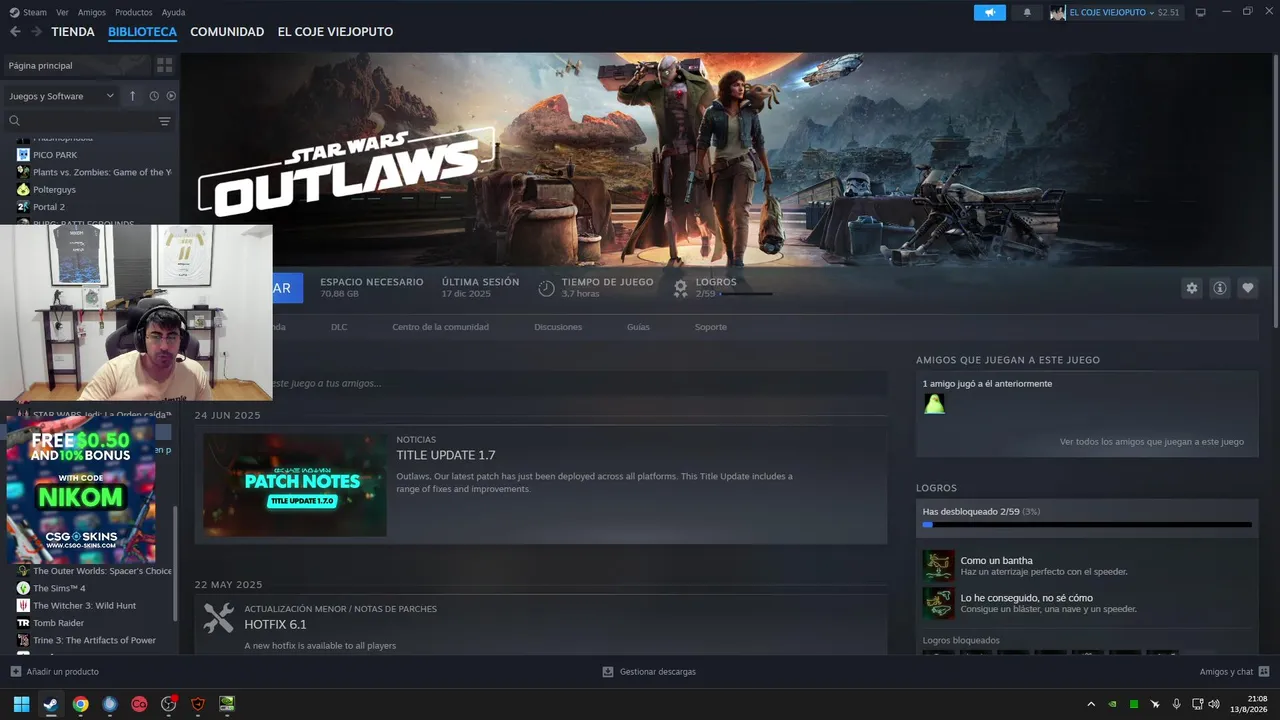
Task: Click the Witcher 3 game icon
Action: tap(23, 606)
